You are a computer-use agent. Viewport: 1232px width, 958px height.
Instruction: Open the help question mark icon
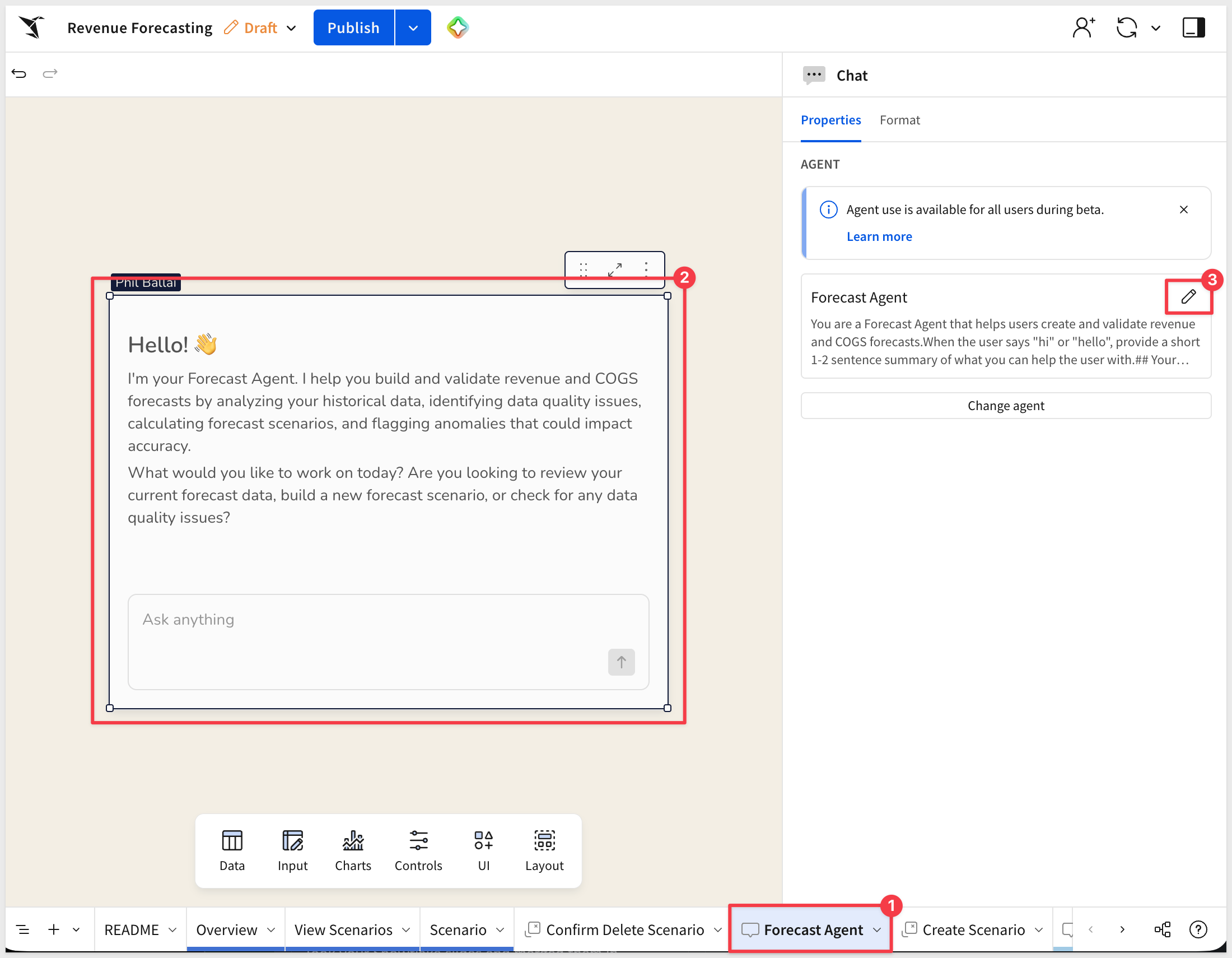[x=1198, y=929]
